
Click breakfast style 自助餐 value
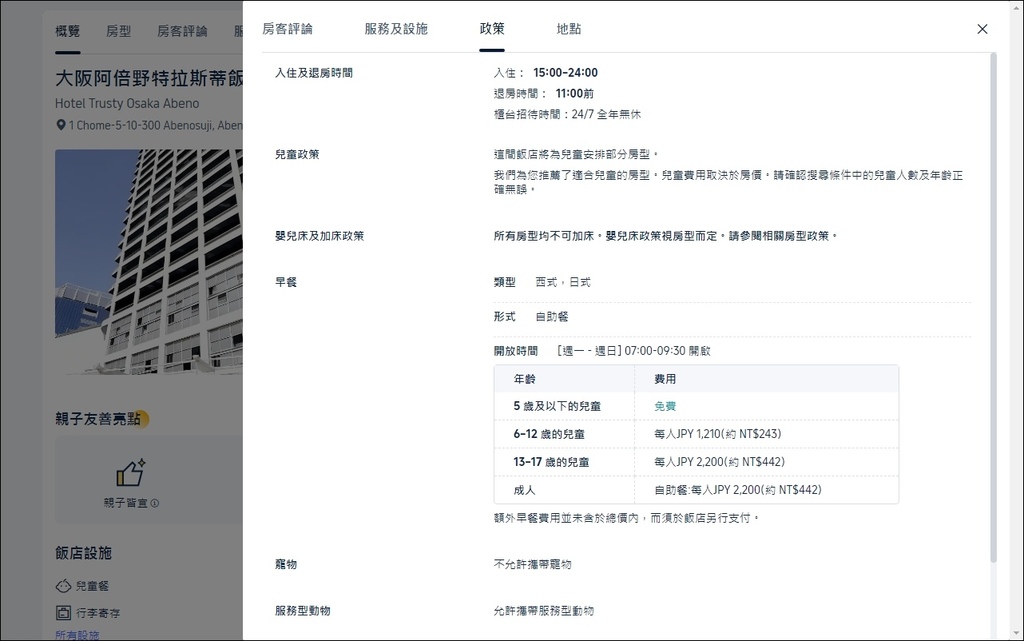pyautogui.click(x=552, y=317)
